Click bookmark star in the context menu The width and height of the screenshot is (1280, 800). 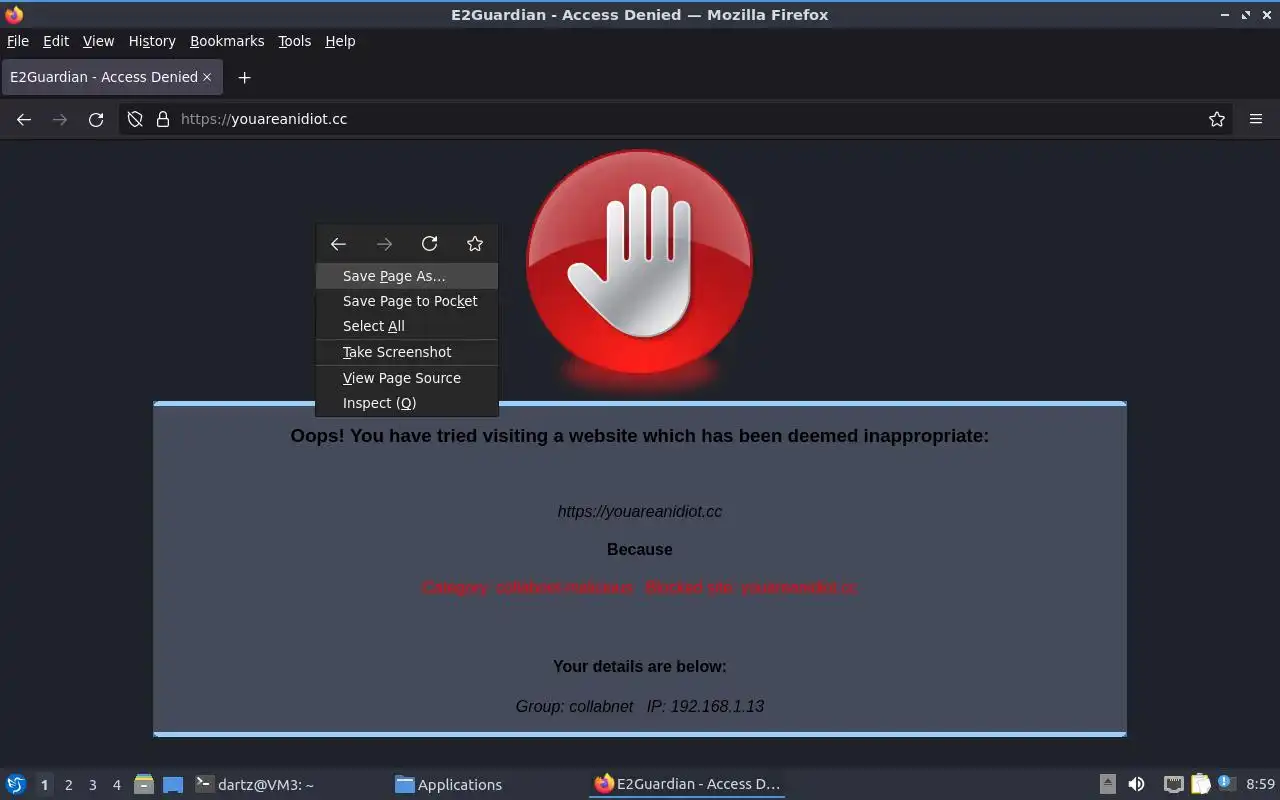click(475, 244)
